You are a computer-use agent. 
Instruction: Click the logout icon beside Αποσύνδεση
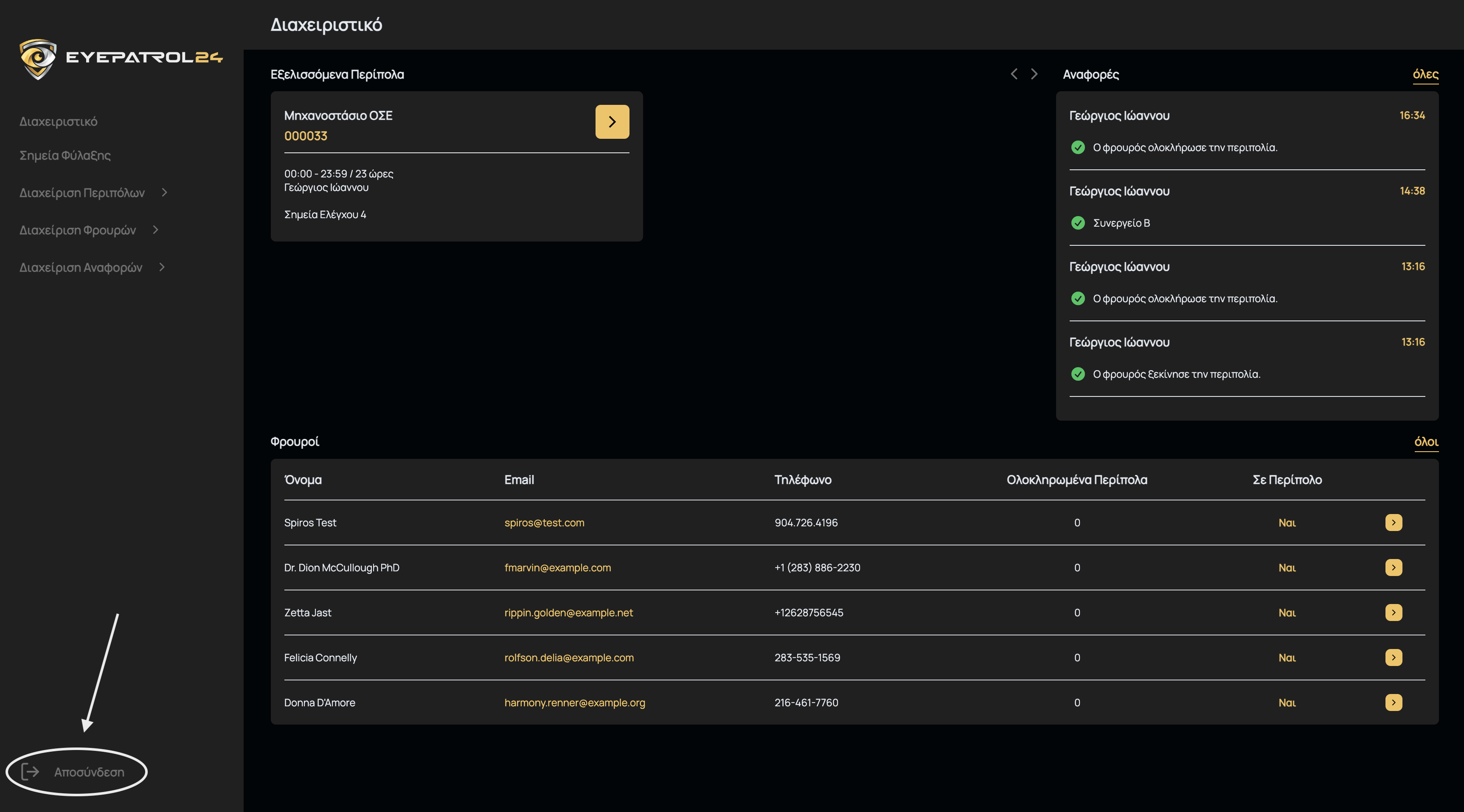point(30,771)
